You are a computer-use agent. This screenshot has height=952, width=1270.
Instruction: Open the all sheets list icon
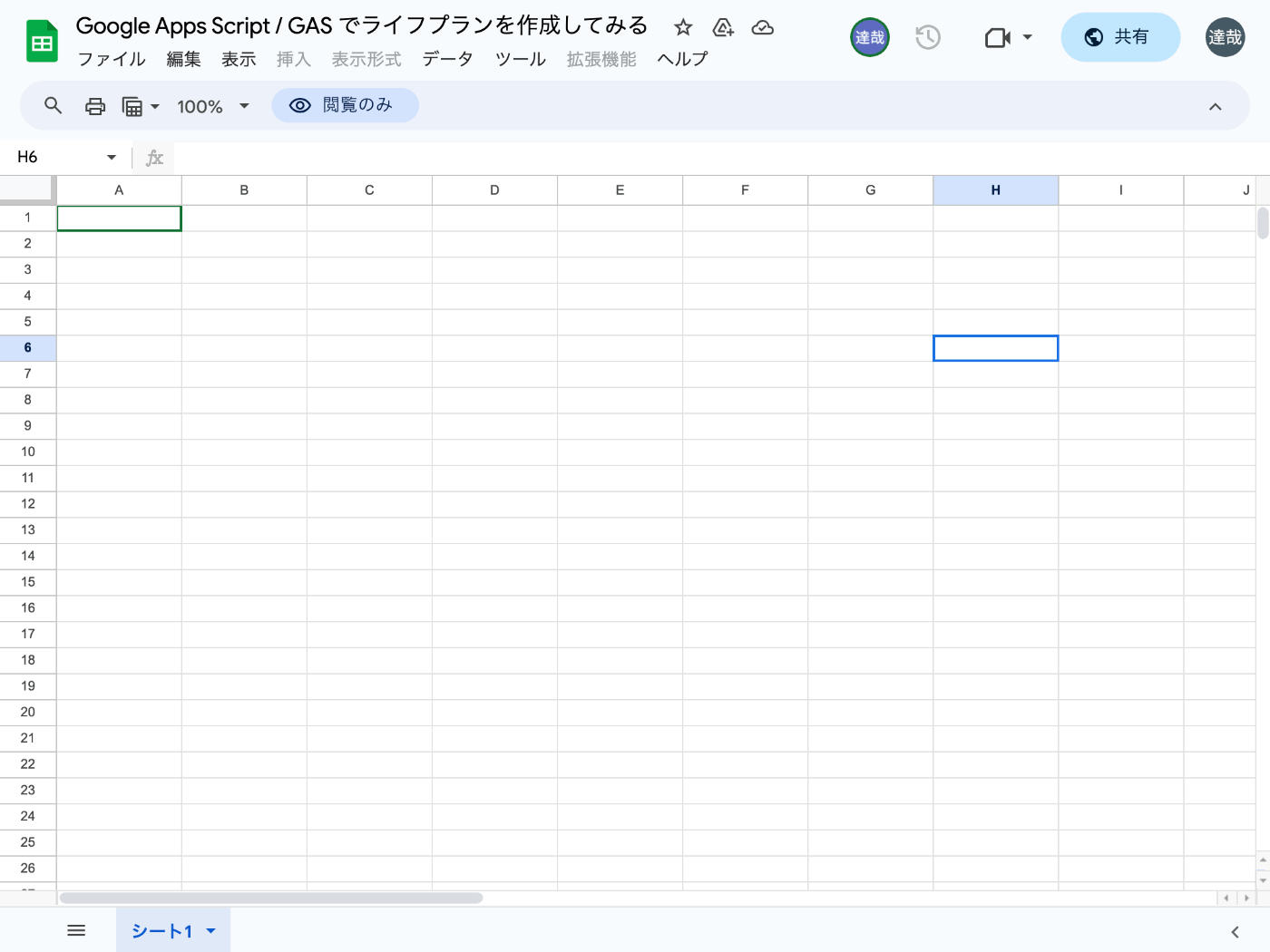coord(76,930)
